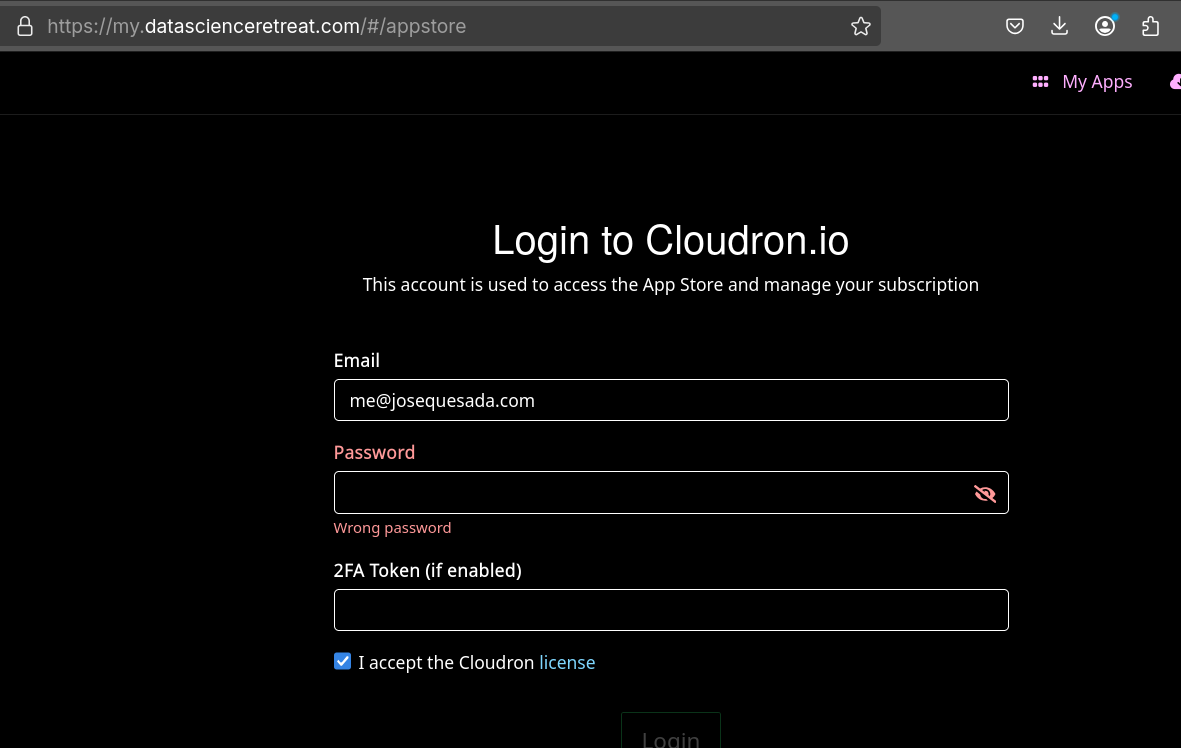Open the browser downloads arrow icon
Screen dimensions: 1181x748
[x=1059, y=26]
